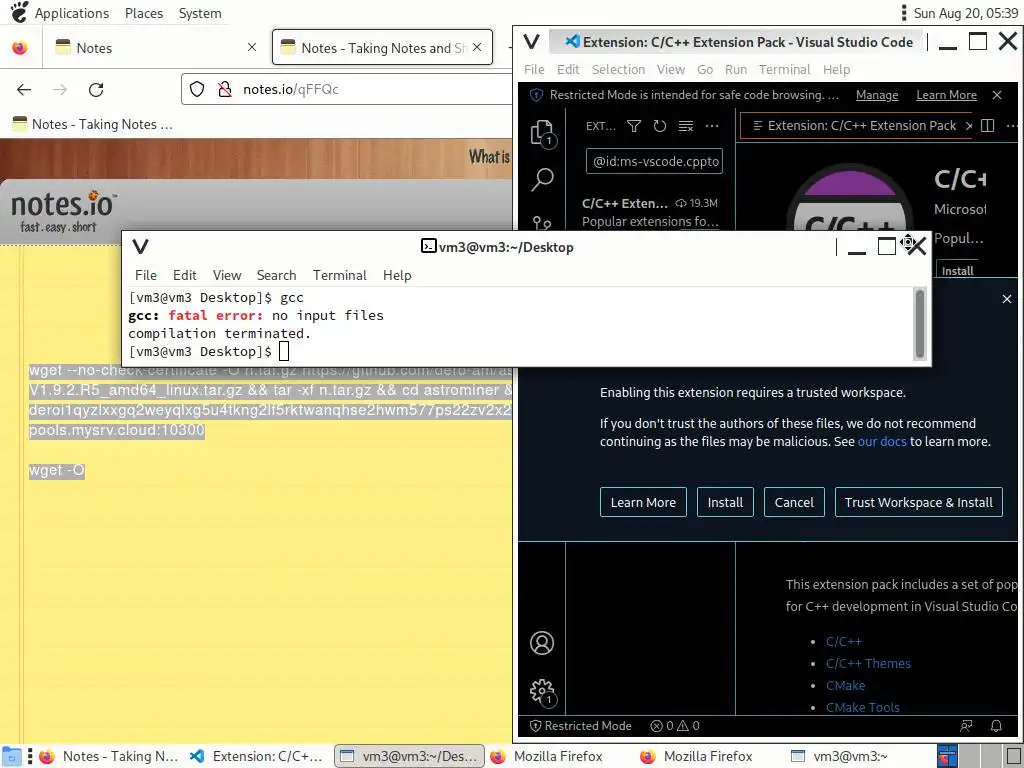Close the Extension: C/C++ Extension Pack tab
Image resolution: width=1024 pixels, height=768 pixels.
969,125
